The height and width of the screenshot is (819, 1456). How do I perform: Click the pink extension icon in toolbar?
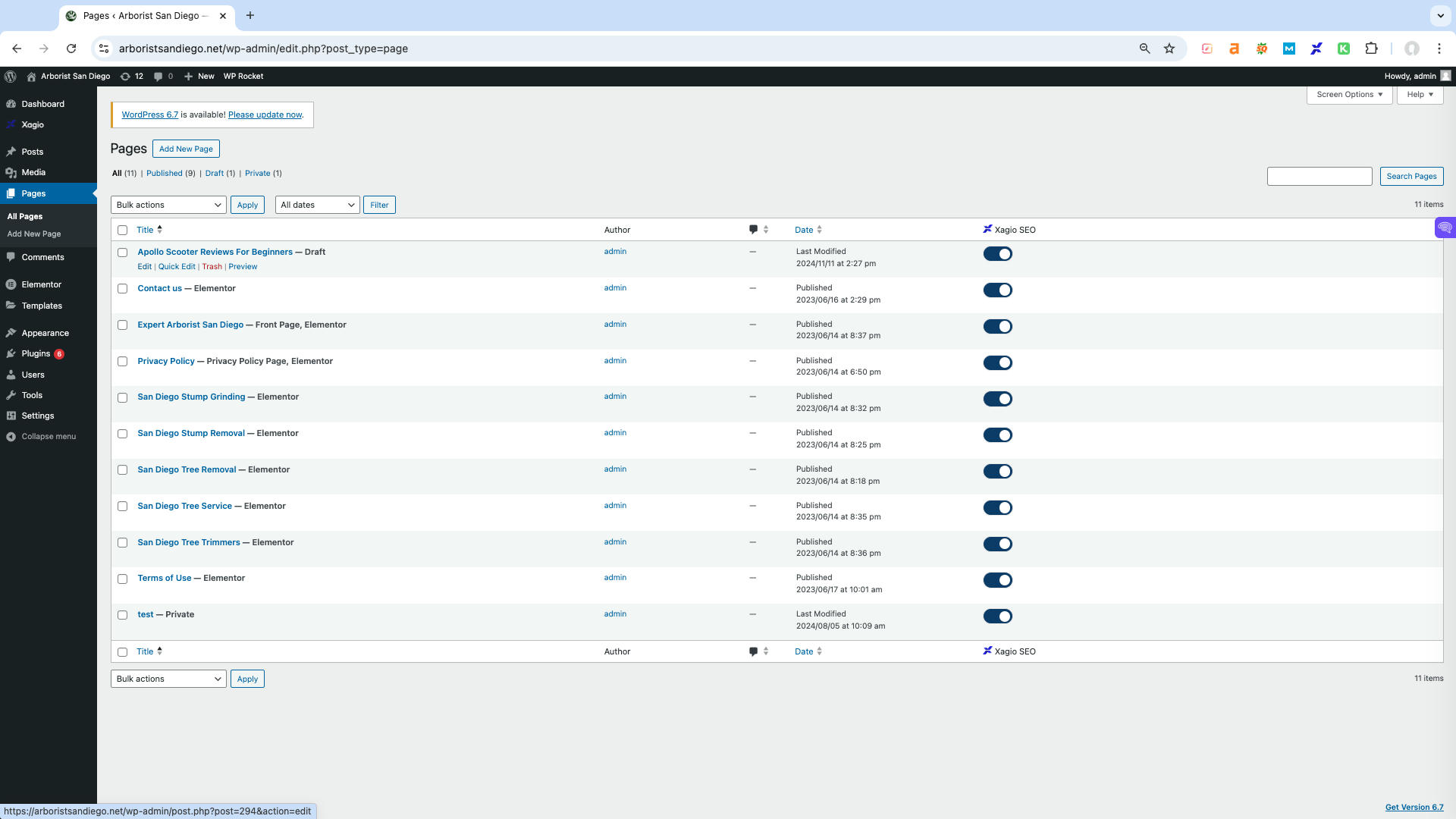click(x=1207, y=49)
